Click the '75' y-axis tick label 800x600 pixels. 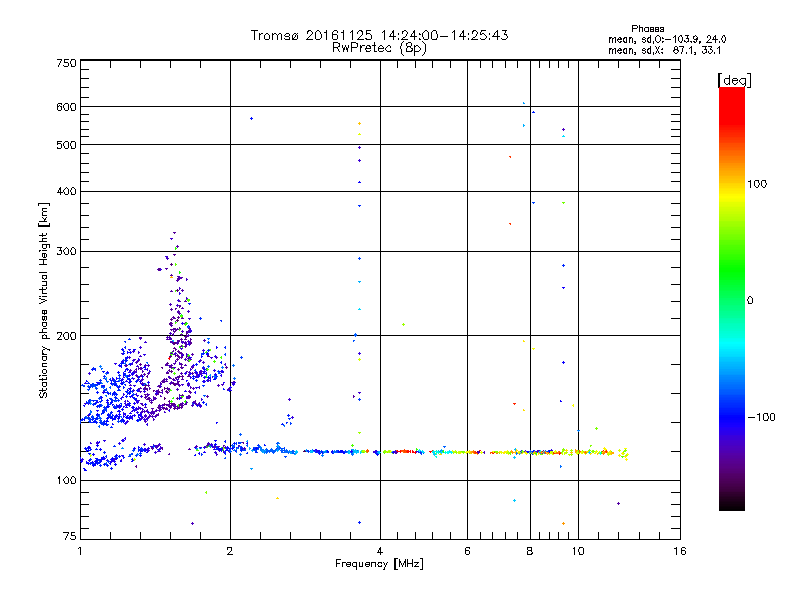tap(70, 536)
